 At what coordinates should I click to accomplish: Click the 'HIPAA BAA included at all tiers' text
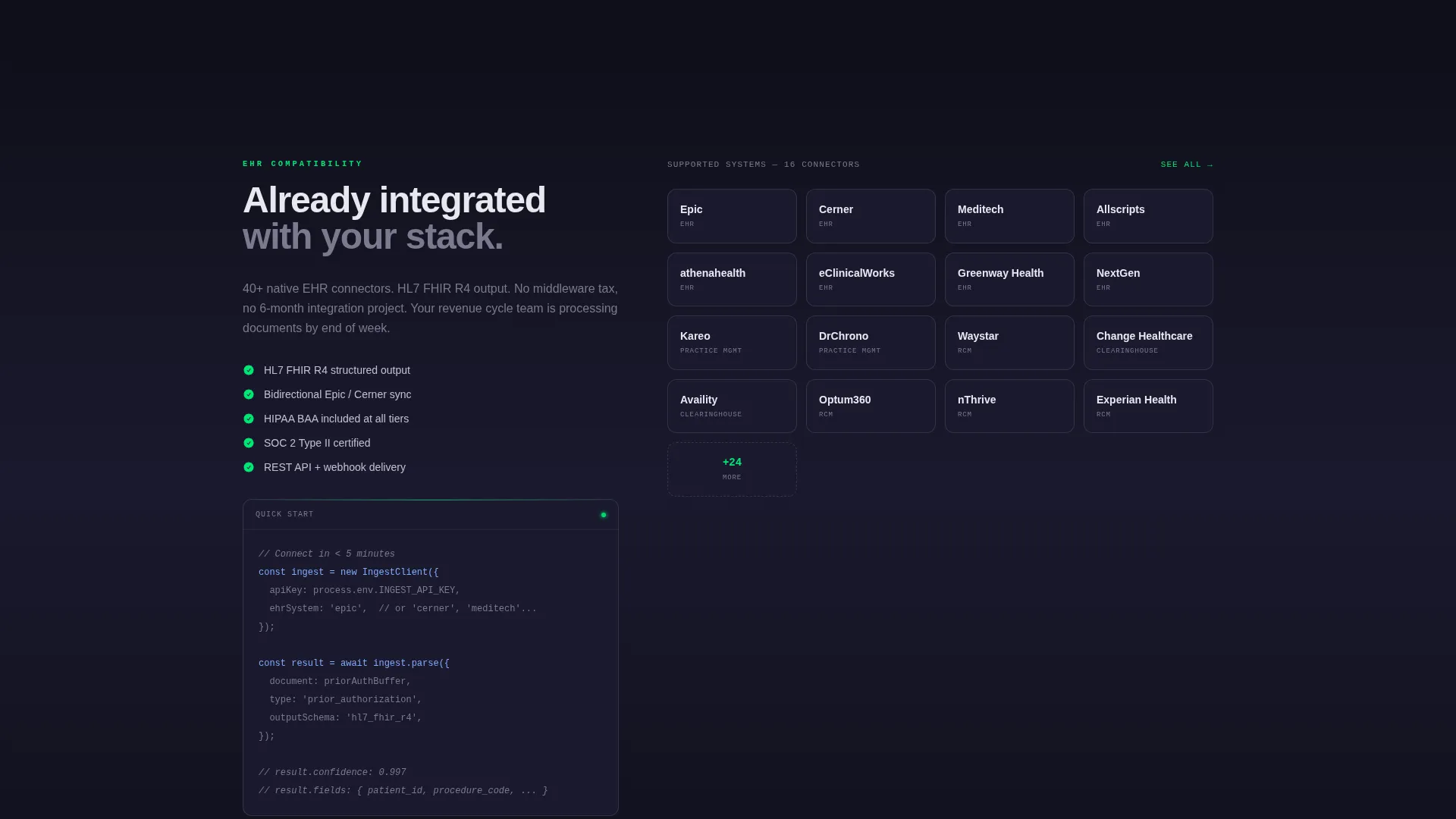click(x=336, y=419)
